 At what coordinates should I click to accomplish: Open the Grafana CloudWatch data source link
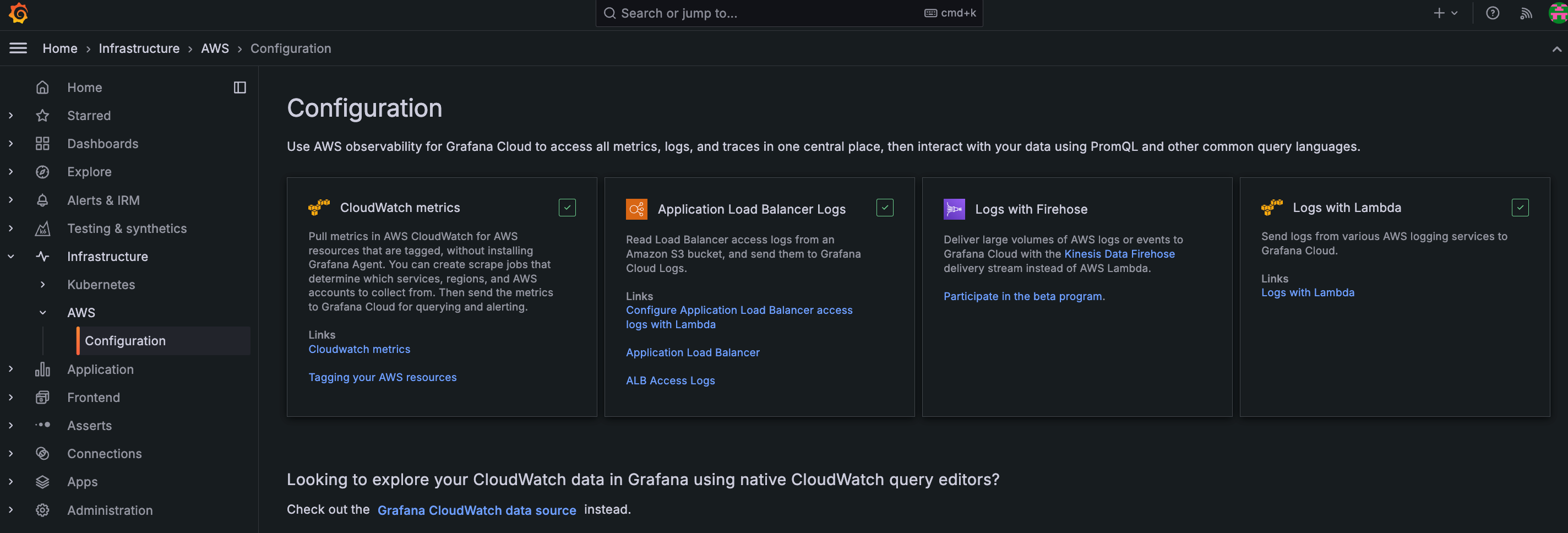click(476, 510)
